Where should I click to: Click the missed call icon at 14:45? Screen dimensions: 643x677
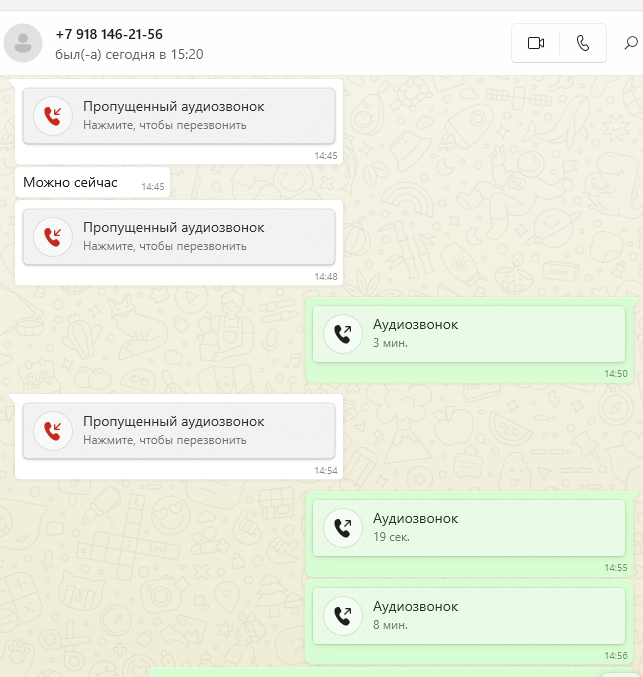(x=53, y=116)
